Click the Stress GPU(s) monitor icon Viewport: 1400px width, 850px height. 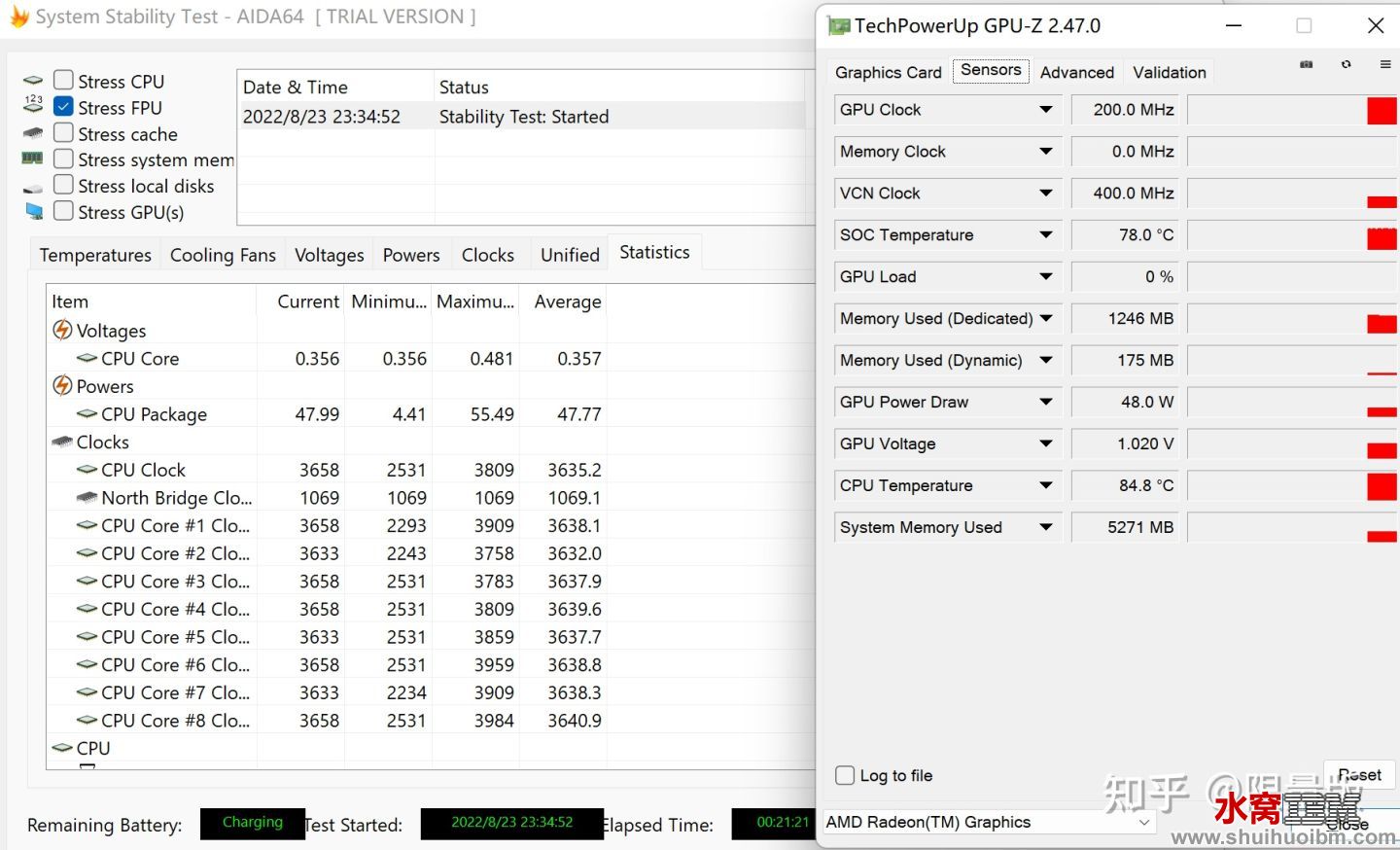[34, 211]
